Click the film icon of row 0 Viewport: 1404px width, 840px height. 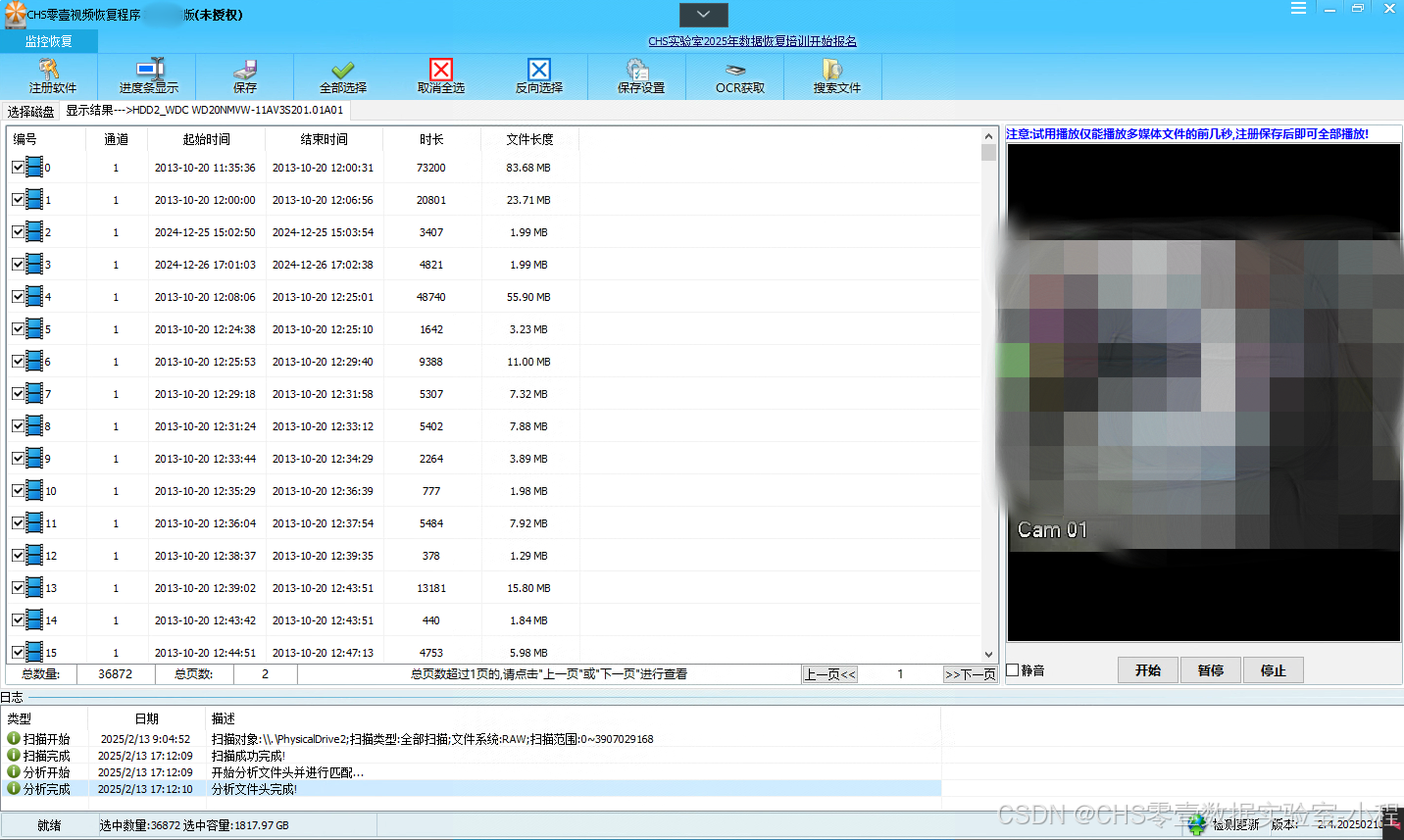click(x=34, y=168)
